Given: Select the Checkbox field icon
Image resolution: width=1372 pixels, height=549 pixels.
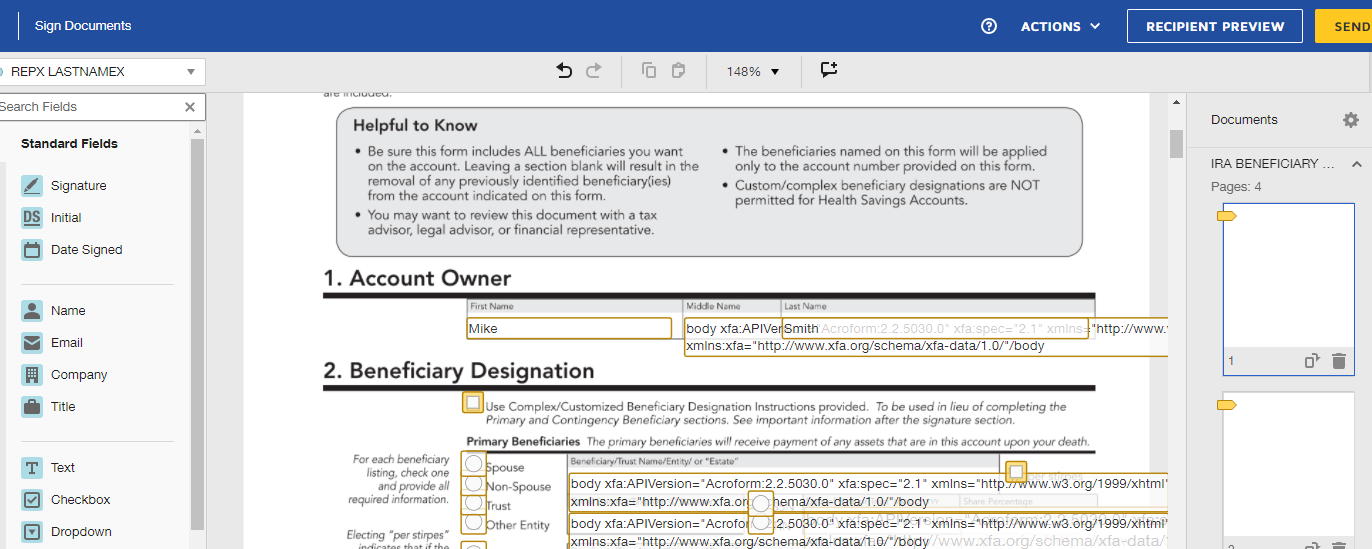Looking at the screenshot, I should pos(32,500).
